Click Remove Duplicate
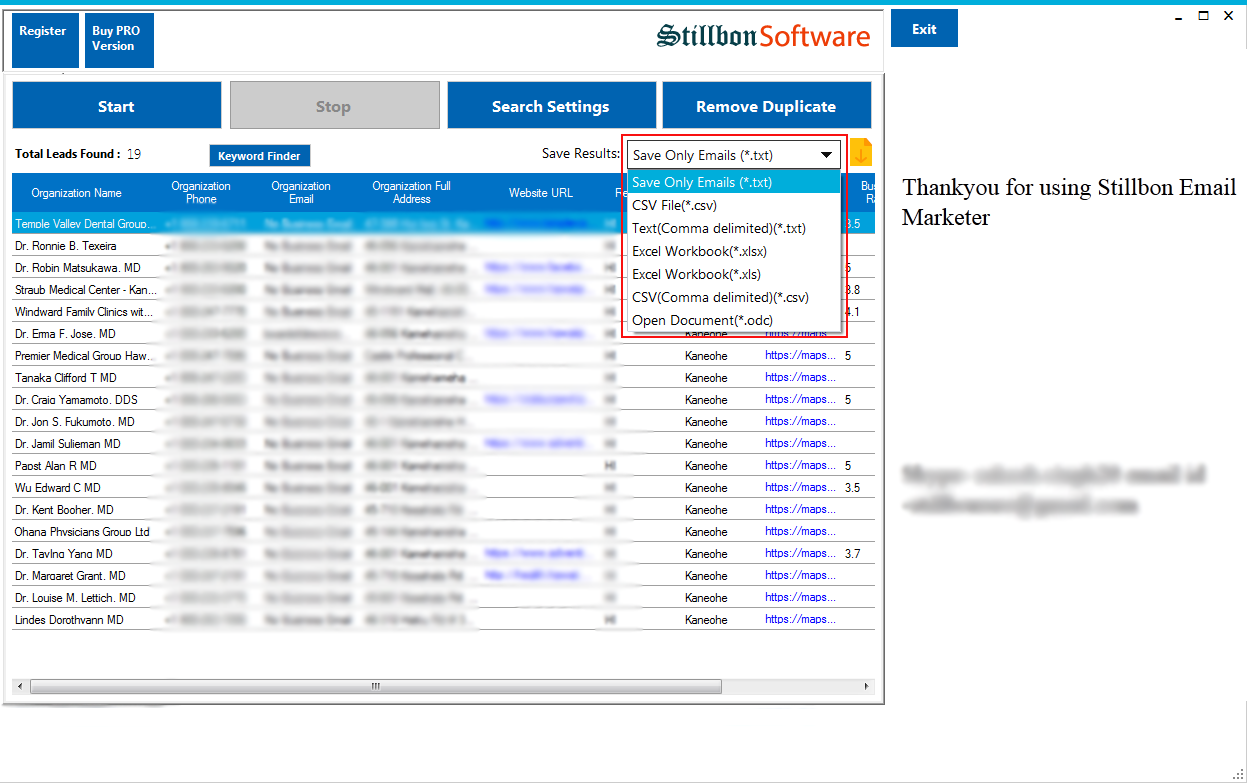This screenshot has width=1247, height=783. [x=766, y=105]
